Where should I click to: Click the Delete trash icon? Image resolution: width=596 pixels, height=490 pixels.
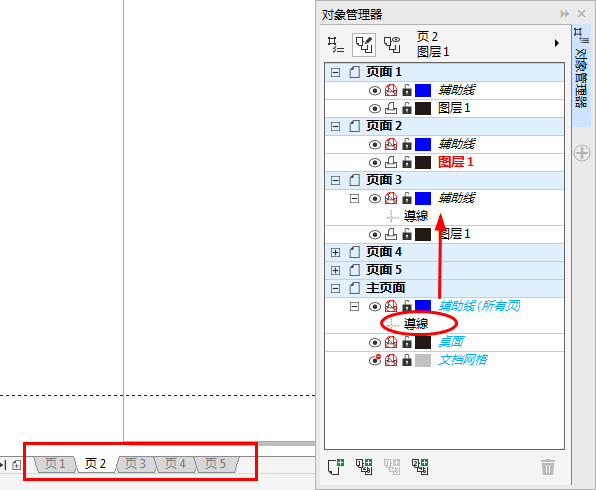[548, 467]
